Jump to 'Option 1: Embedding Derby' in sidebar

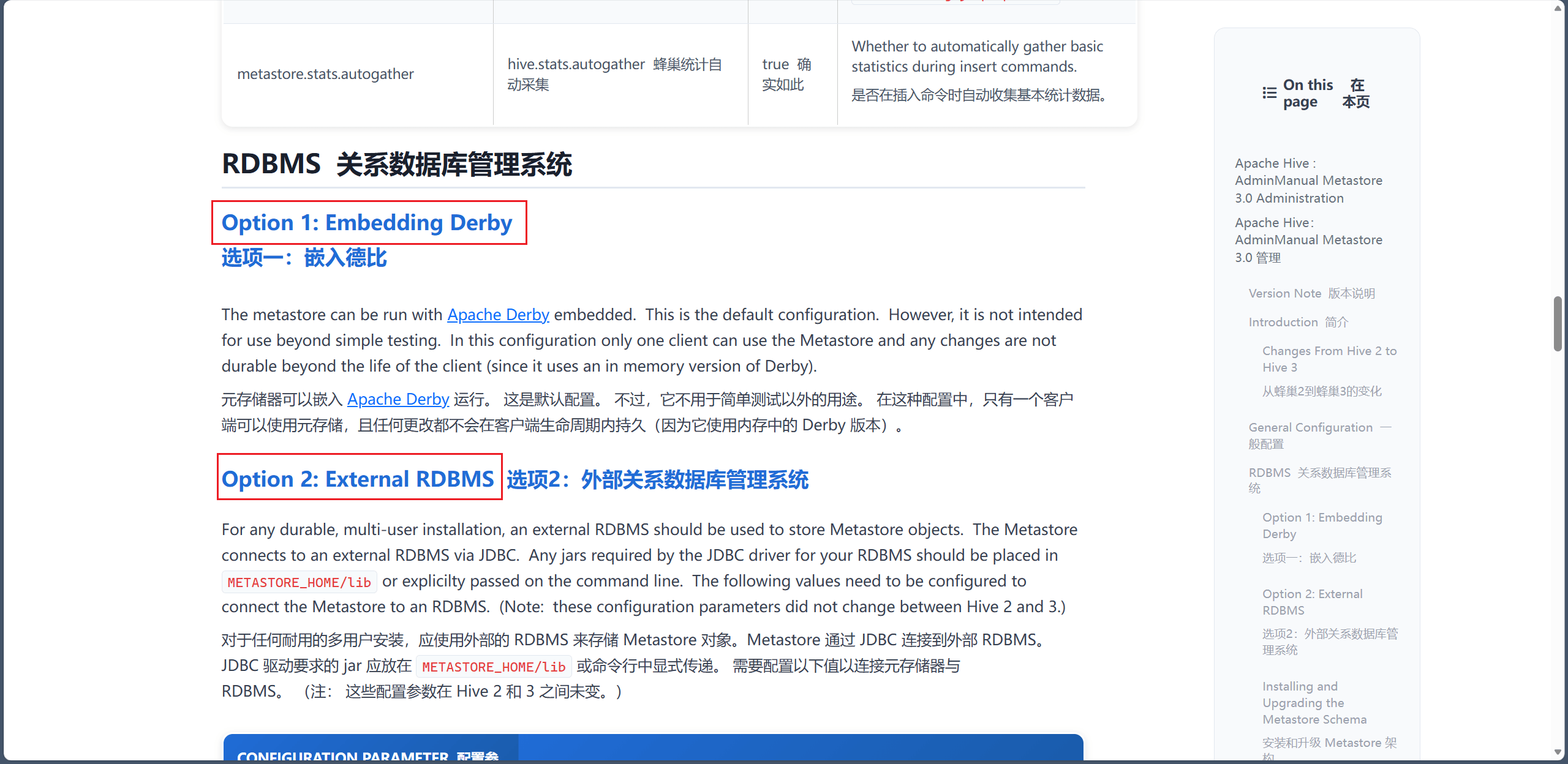(x=1322, y=525)
